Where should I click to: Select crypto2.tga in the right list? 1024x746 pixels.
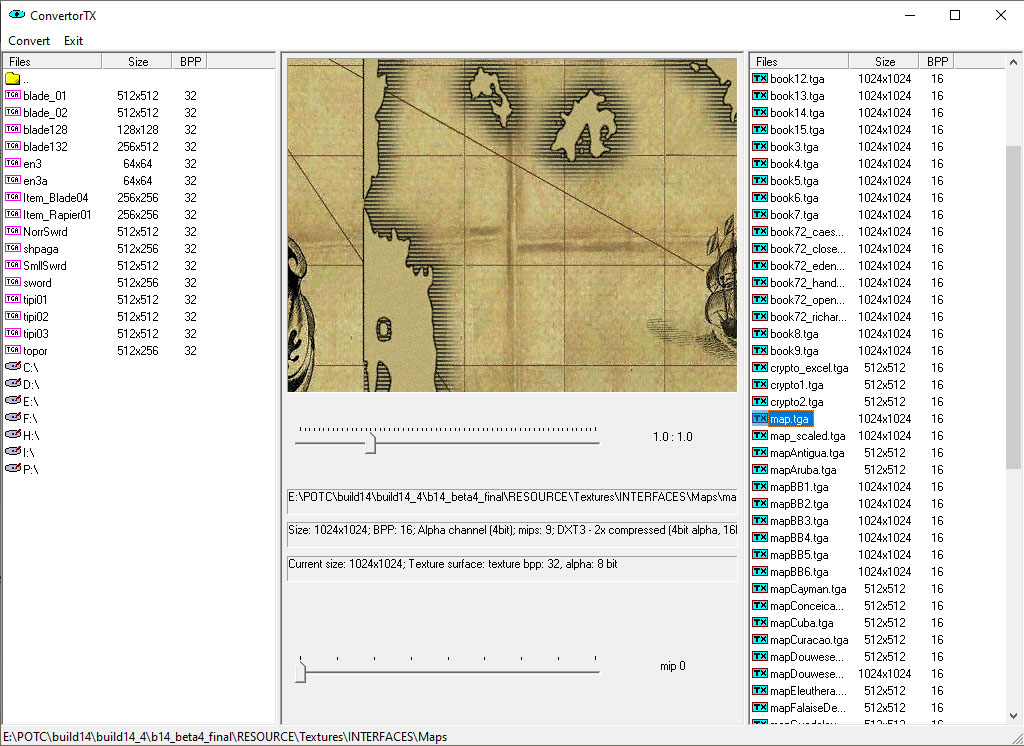click(x=797, y=401)
